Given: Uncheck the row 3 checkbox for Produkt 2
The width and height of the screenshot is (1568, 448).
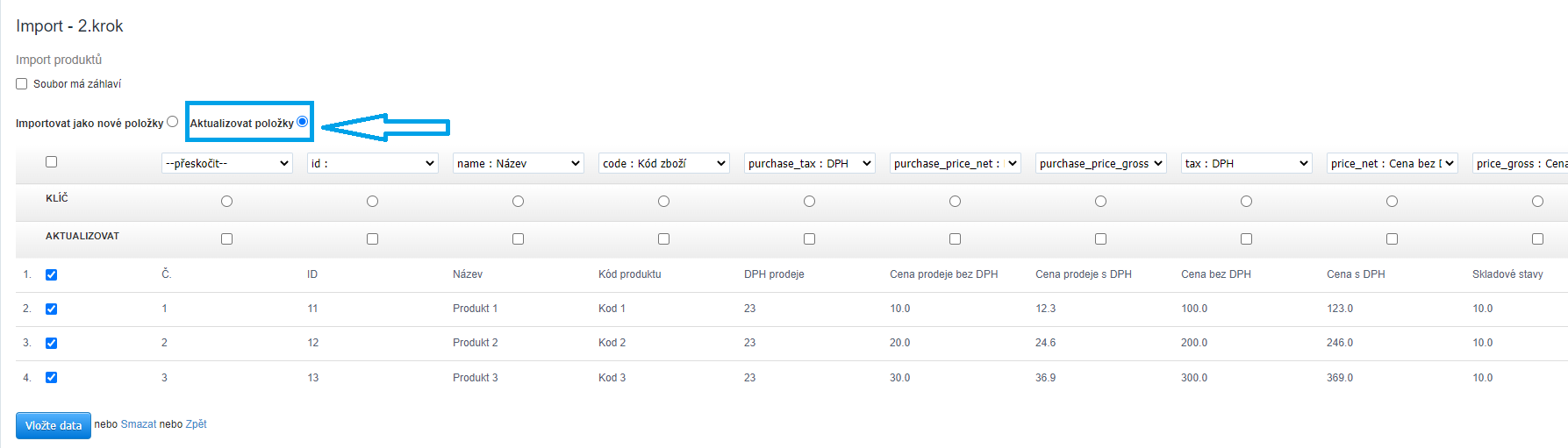Looking at the screenshot, I should pyautogui.click(x=52, y=344).
